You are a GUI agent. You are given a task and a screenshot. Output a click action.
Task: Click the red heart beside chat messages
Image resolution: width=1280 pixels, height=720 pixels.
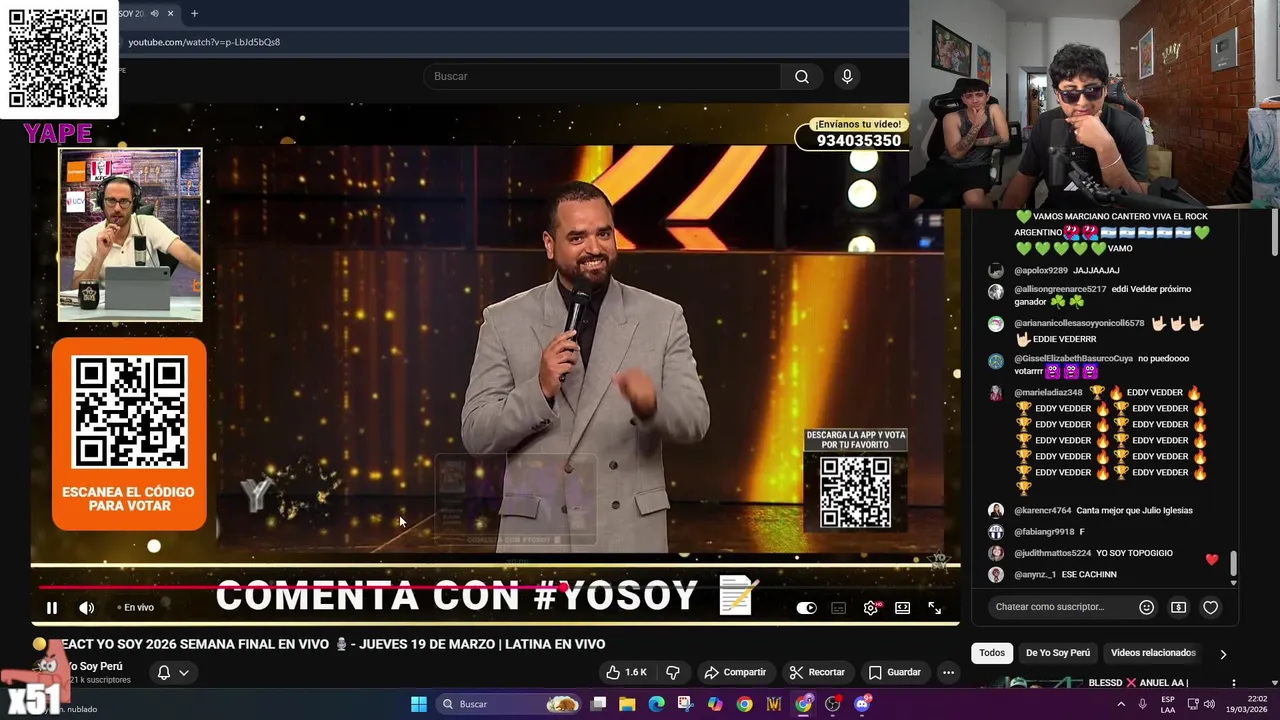(1212, 559)
